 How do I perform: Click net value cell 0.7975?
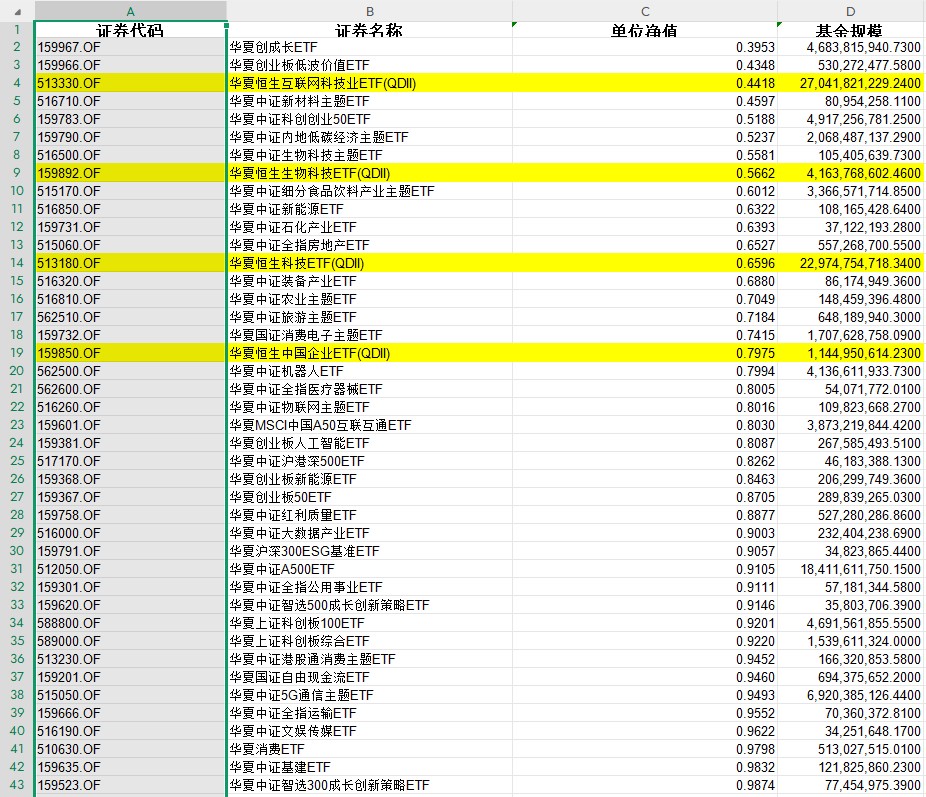[x=645, y=353]
